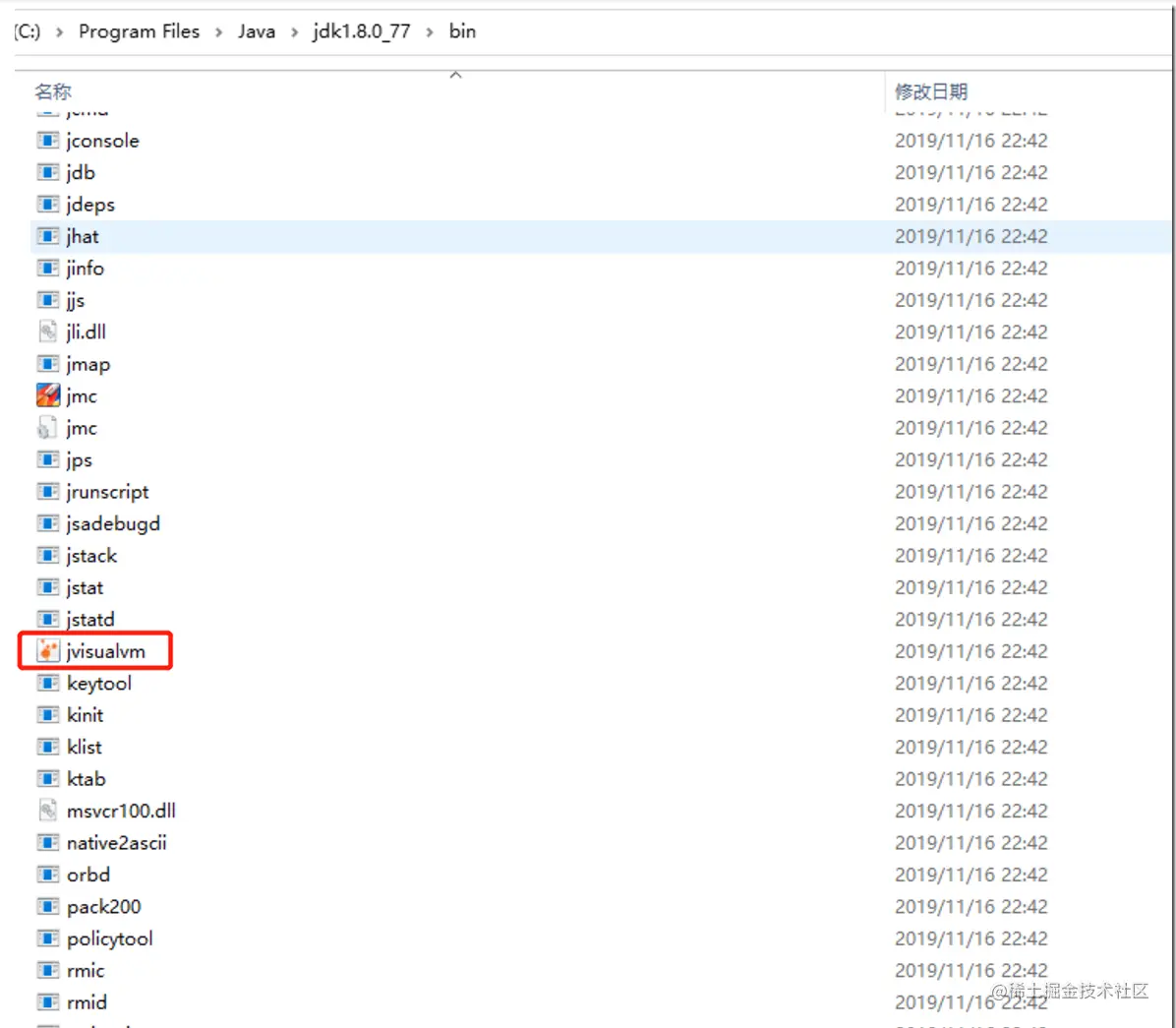Click the orange jvisualvm application icon

pyautogui.click(x=47, y=651)
